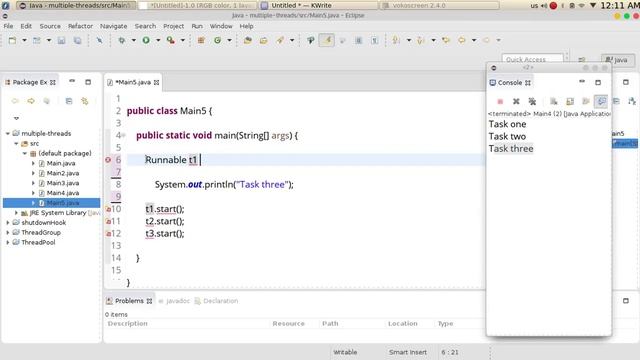Expand the shutdownHook project

8,222
